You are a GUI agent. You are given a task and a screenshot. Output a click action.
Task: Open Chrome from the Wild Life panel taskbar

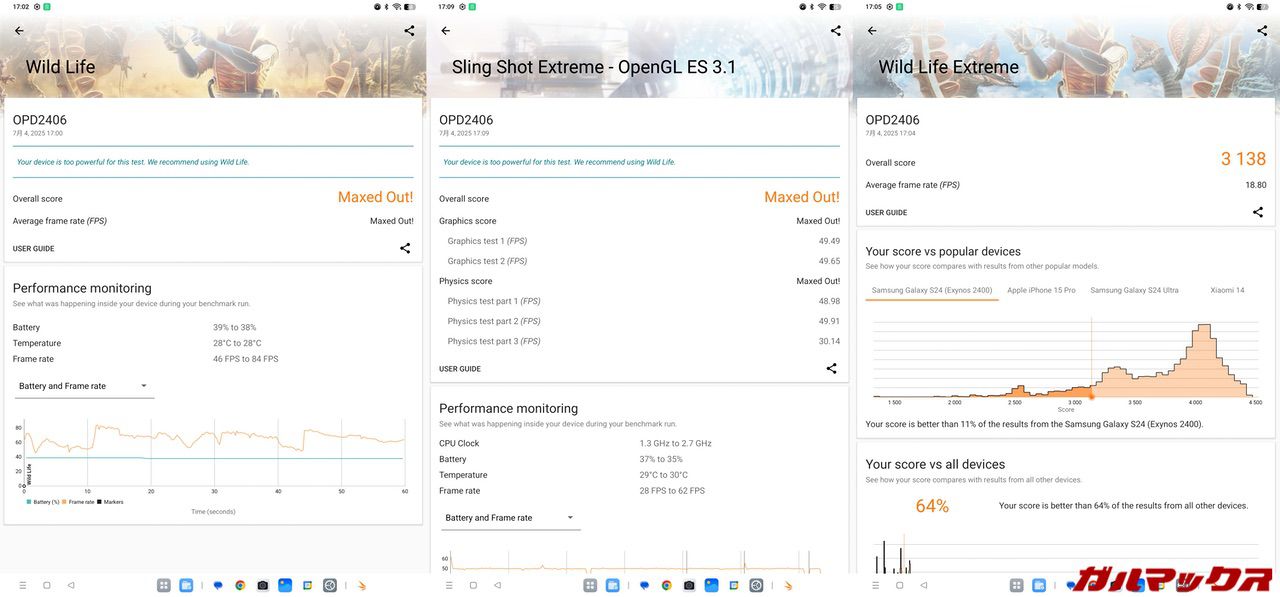click(x=240, y=585)
